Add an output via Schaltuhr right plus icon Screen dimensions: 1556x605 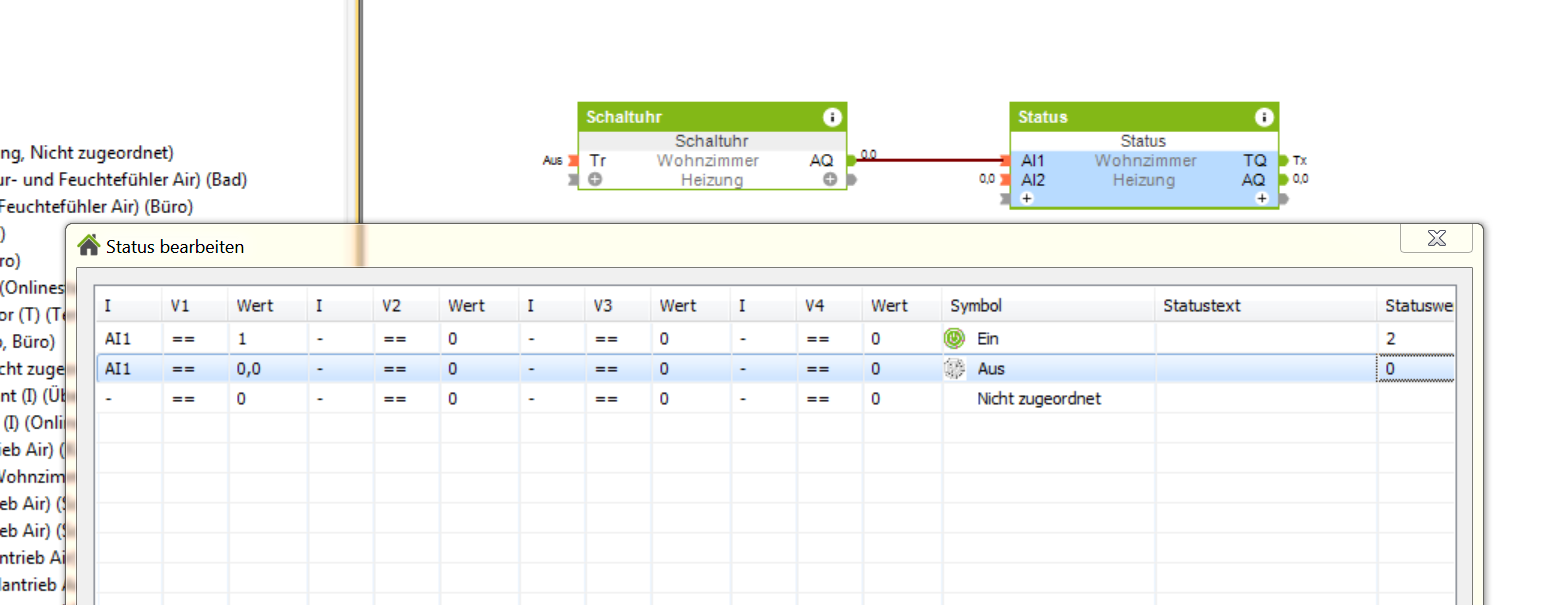click(830, 180)
